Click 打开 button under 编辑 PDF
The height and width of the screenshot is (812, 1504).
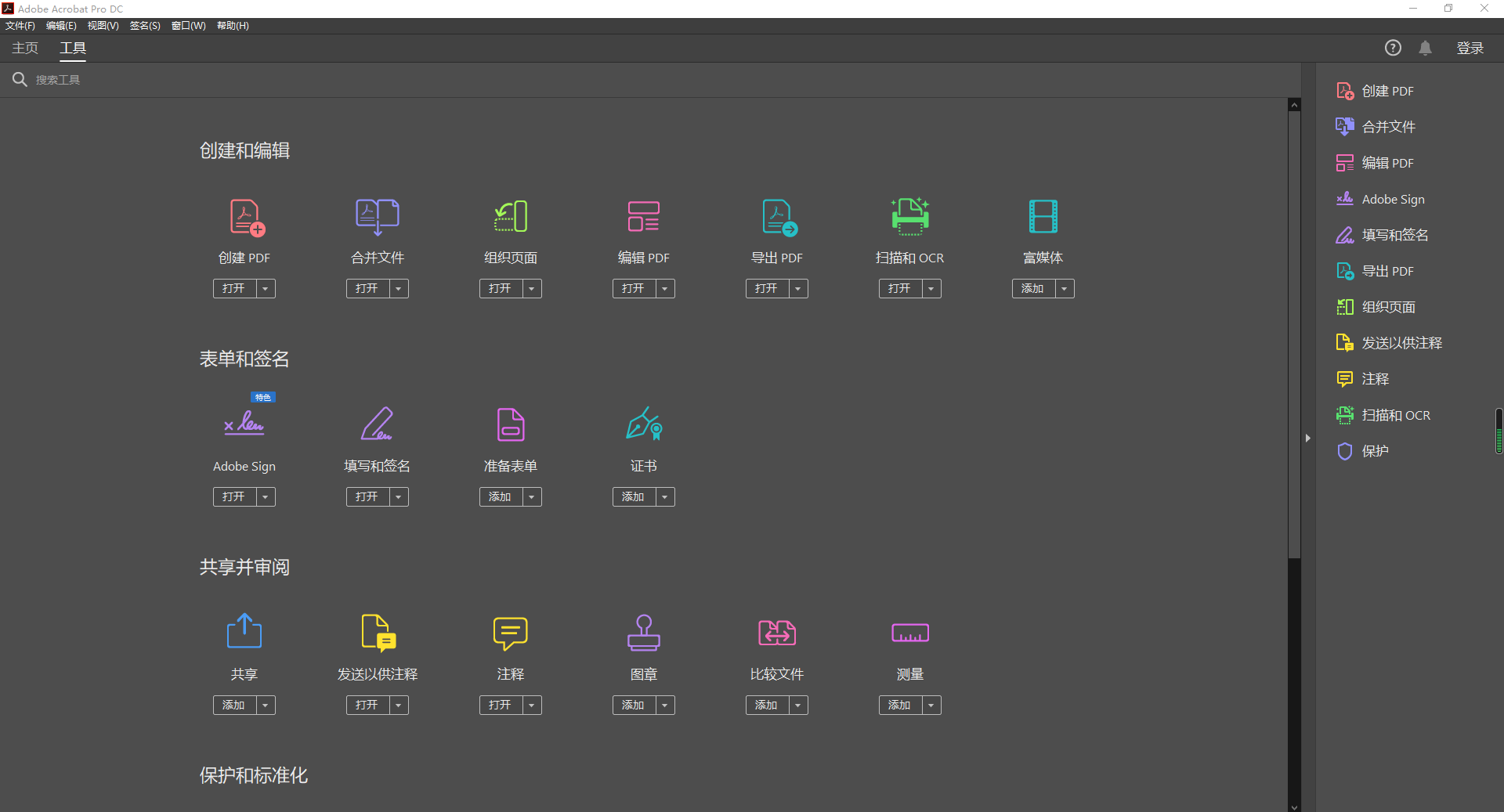(x=634, y=289)
